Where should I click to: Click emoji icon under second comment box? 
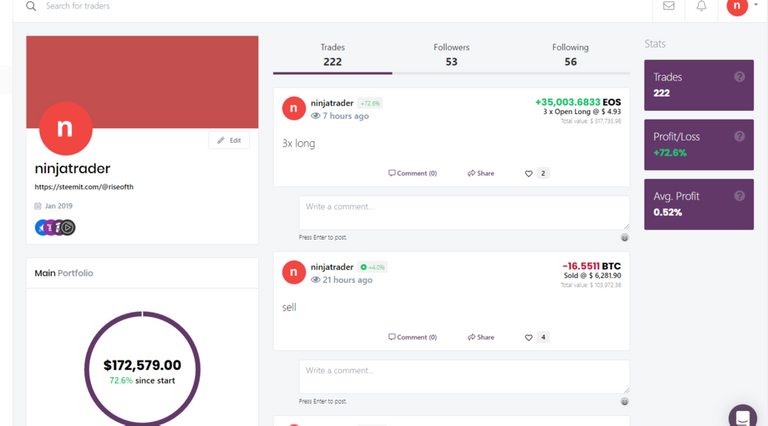[624, 402]
